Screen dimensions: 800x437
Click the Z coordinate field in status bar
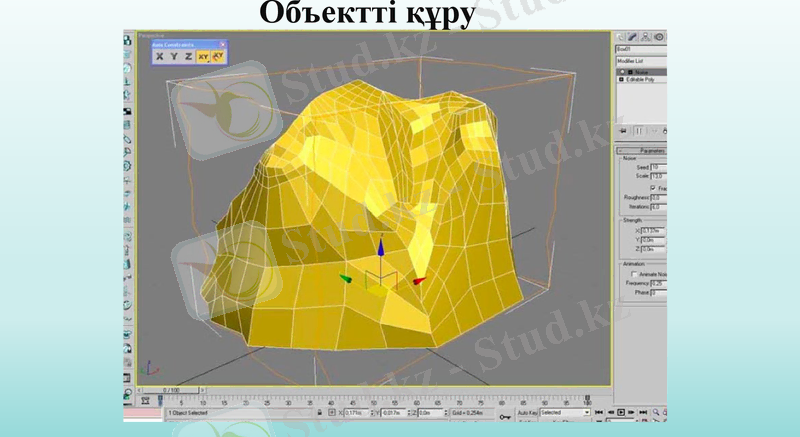coord(430,413)
